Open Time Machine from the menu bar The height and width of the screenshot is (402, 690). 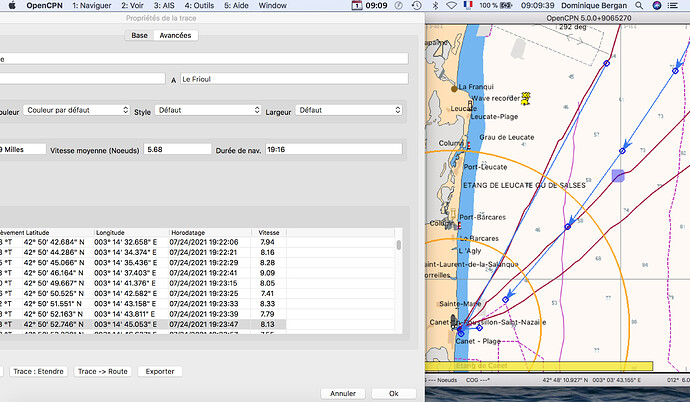point(416,5)
